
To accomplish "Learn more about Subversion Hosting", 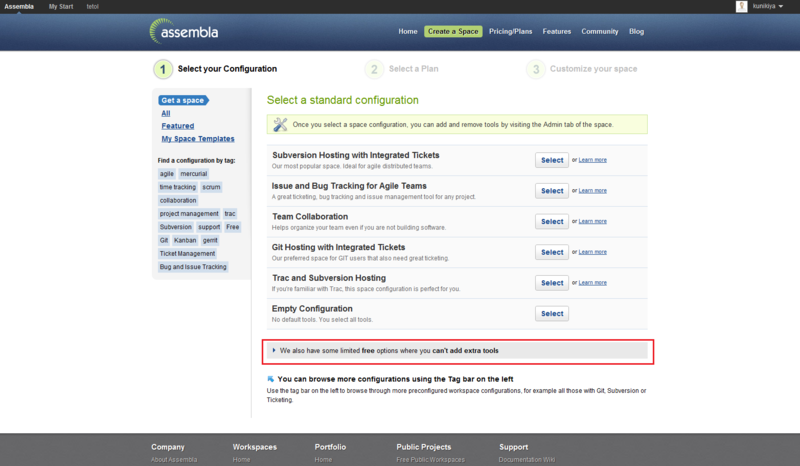I will pyautogui.click(x=592, y=160).
